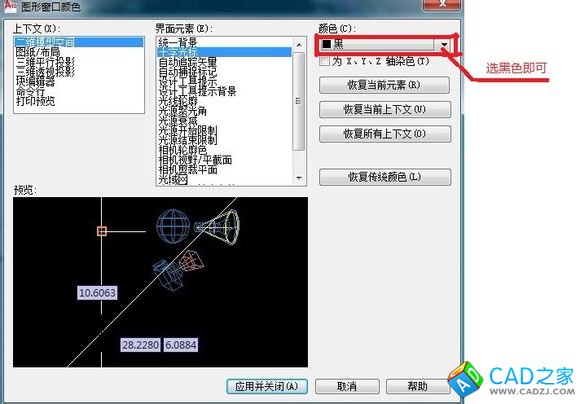Click 恢复传统颜色 button
The height and width of the screenshot is (404, 580).
[385, 177]
